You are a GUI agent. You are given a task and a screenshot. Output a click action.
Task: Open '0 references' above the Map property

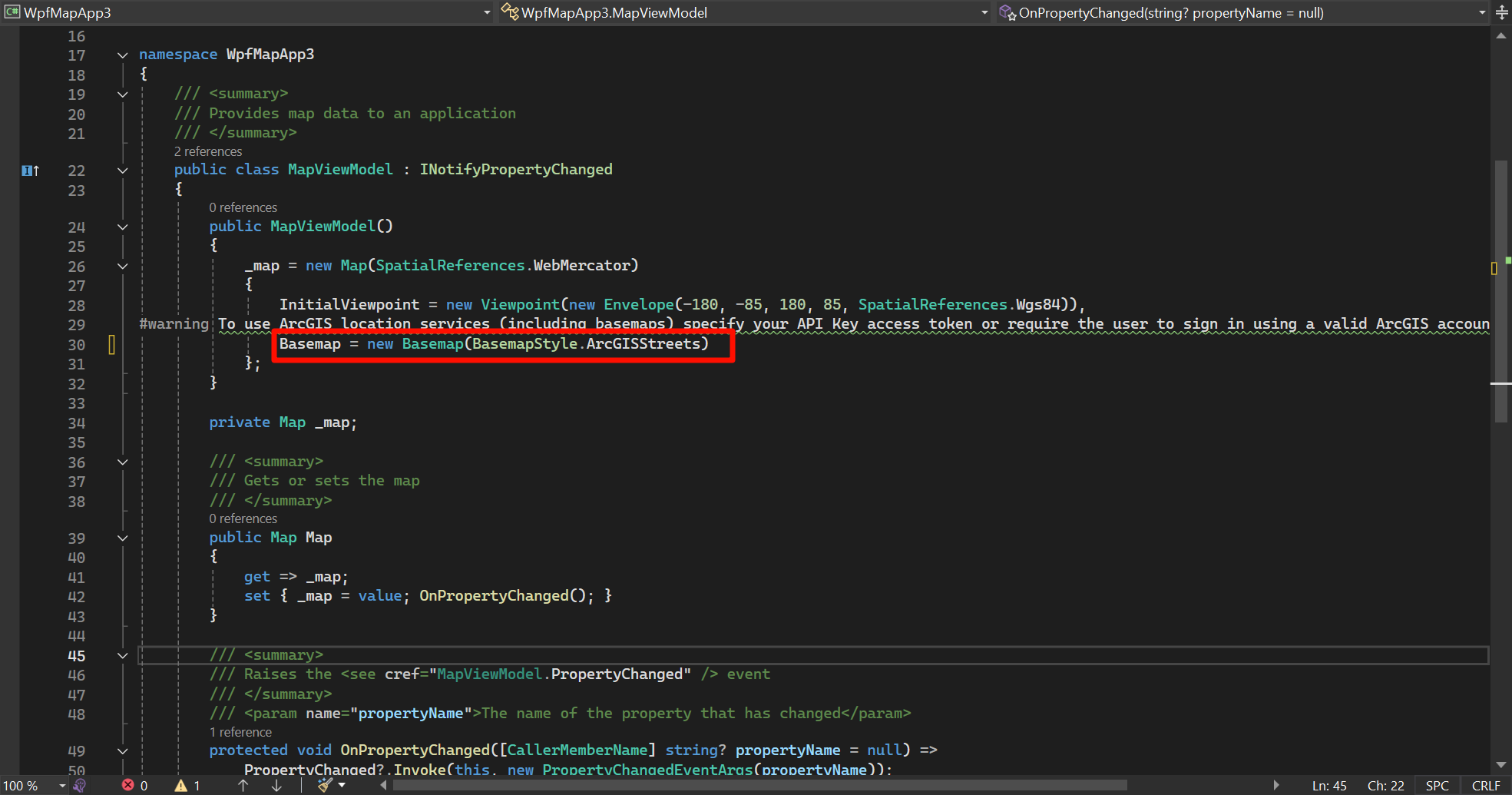[x=243, y=518]
